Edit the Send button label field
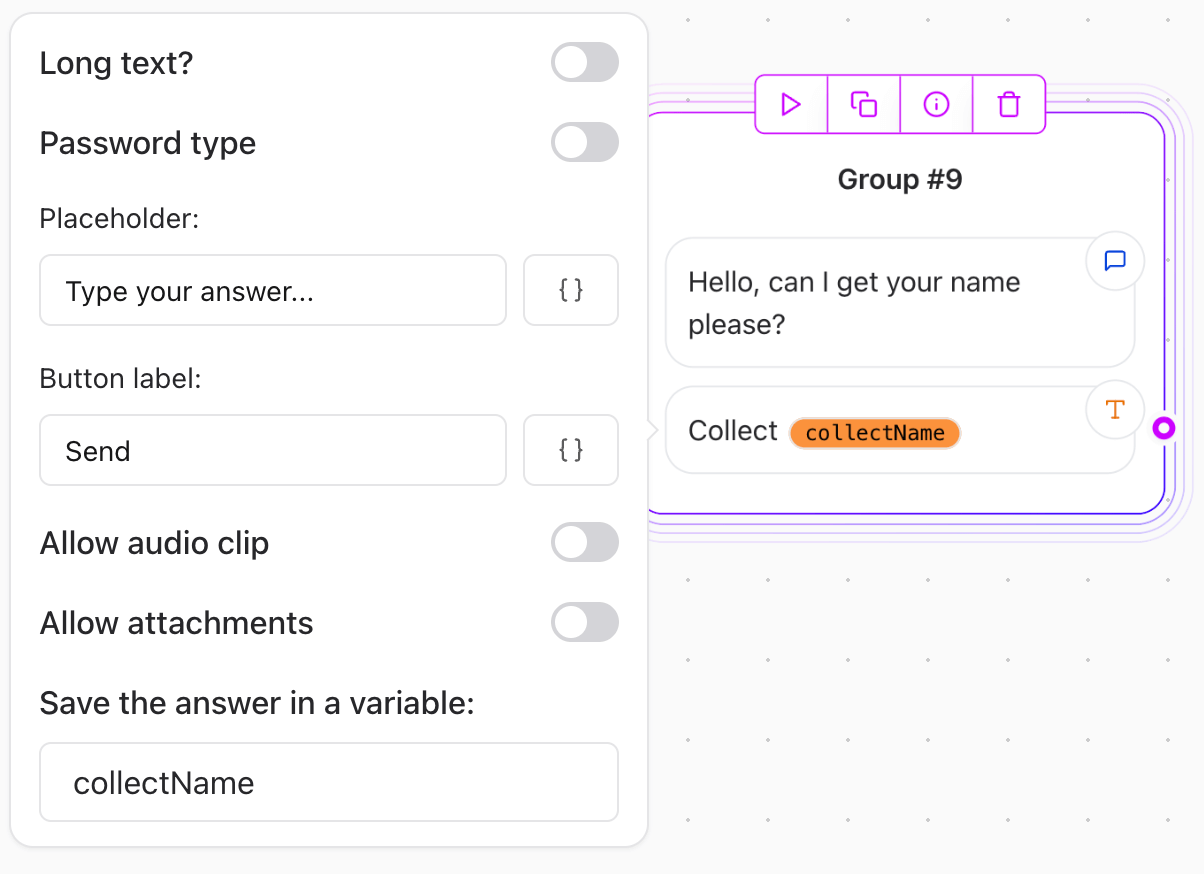This screenshot has height=874, width=1204. coord(273,450)
